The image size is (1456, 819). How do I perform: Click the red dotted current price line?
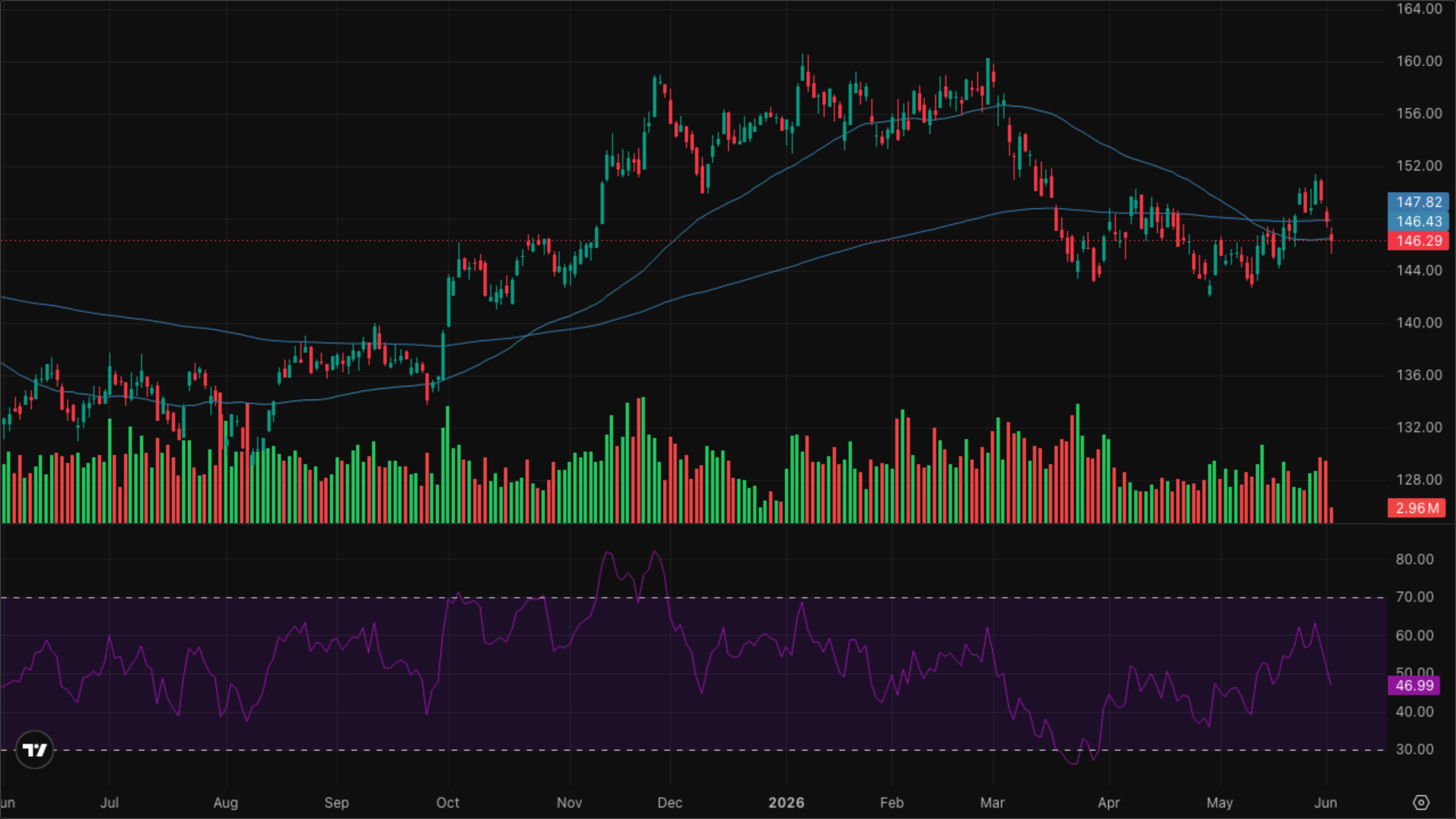[x=693, y=241]
